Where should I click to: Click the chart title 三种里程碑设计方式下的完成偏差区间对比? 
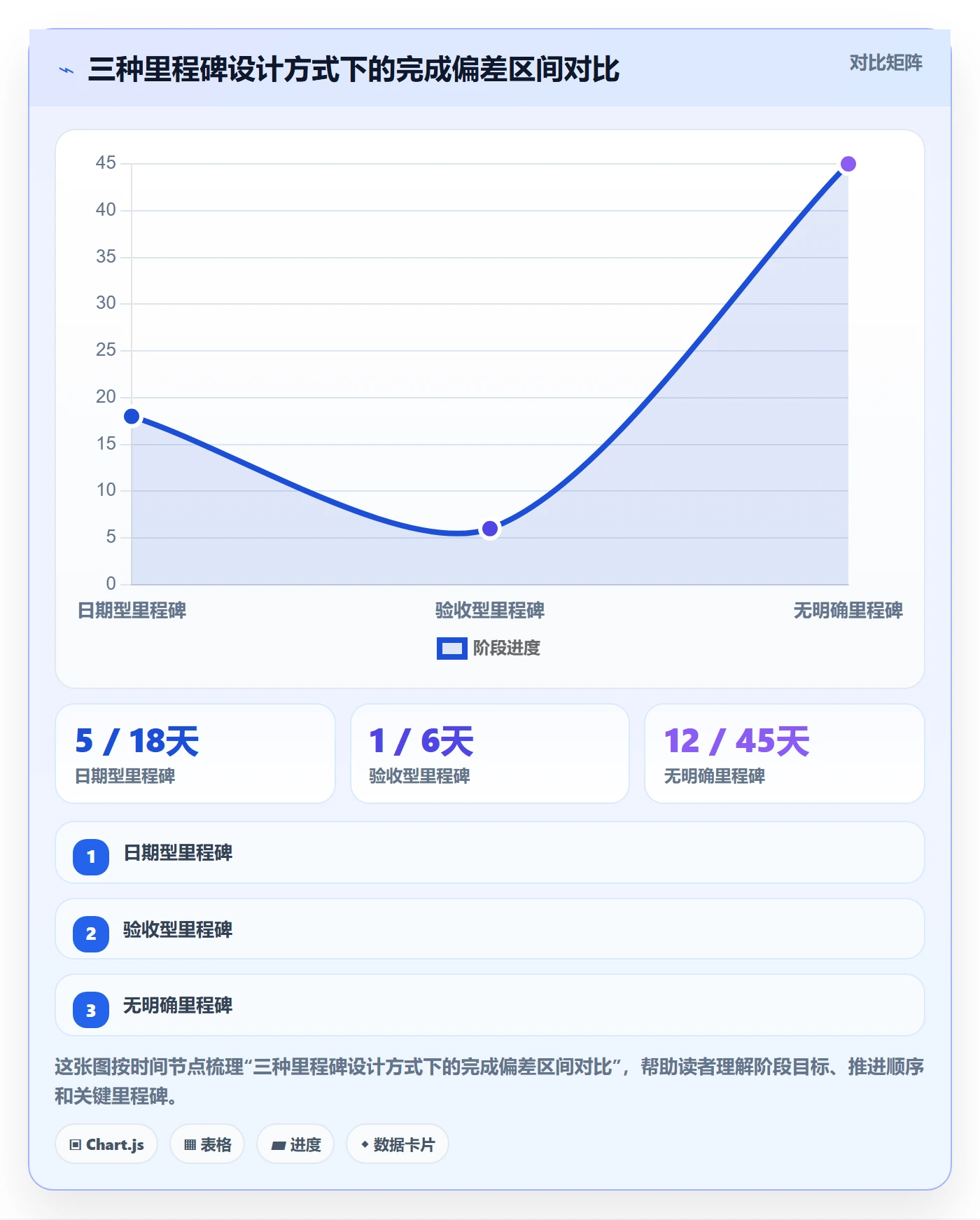353,70
